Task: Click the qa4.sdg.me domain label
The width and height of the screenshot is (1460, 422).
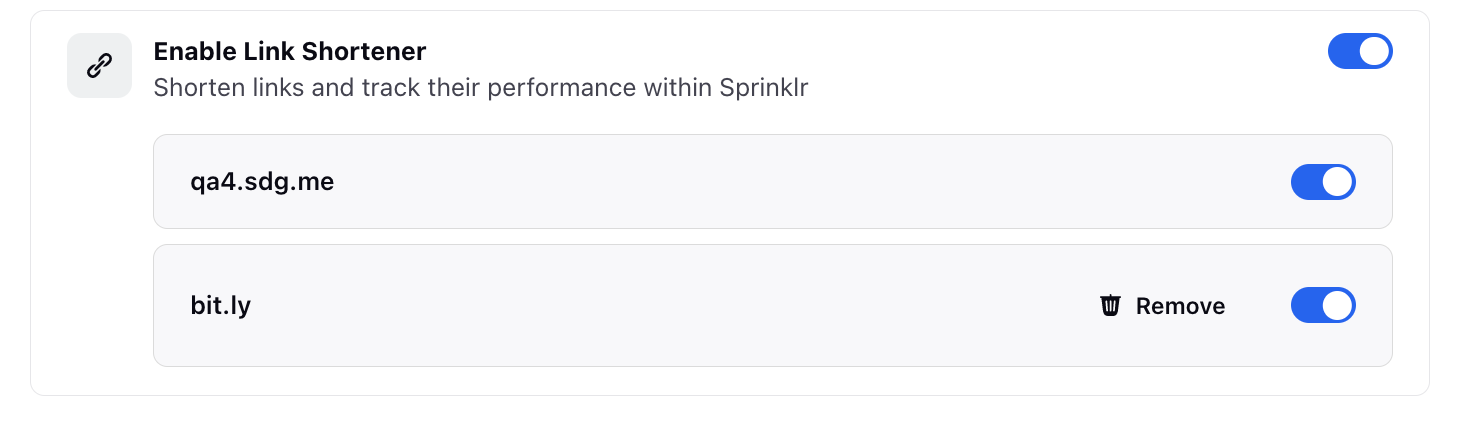Action: pyautogui.click(x=262, y=183)
